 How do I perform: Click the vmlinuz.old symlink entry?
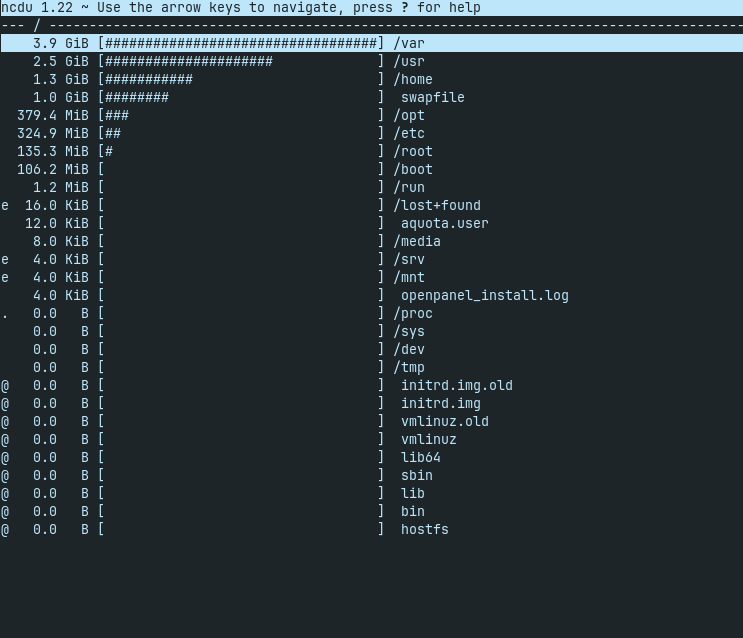coord(372,421)
